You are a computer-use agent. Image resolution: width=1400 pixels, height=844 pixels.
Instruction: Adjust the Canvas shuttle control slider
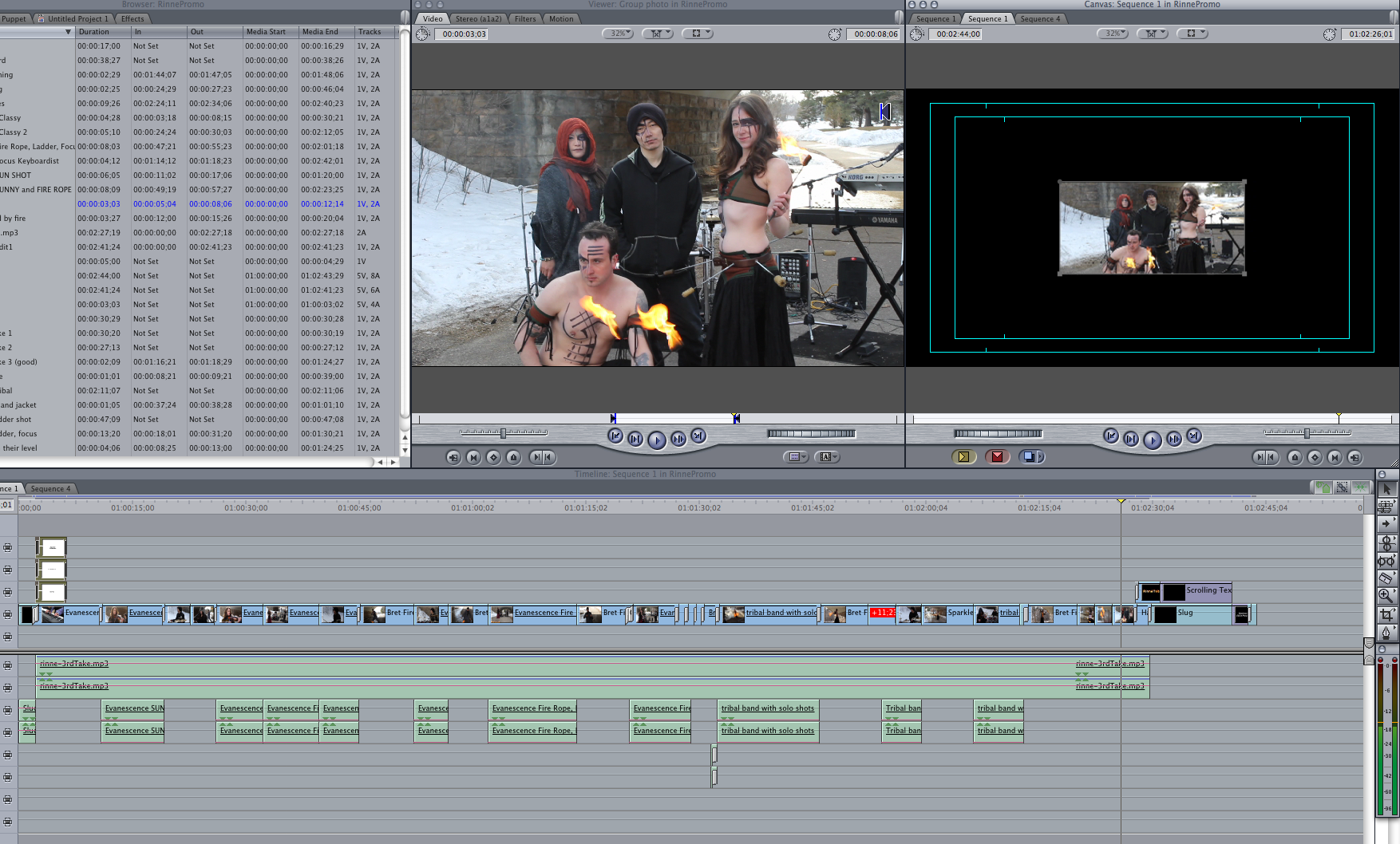(1307, 433)
